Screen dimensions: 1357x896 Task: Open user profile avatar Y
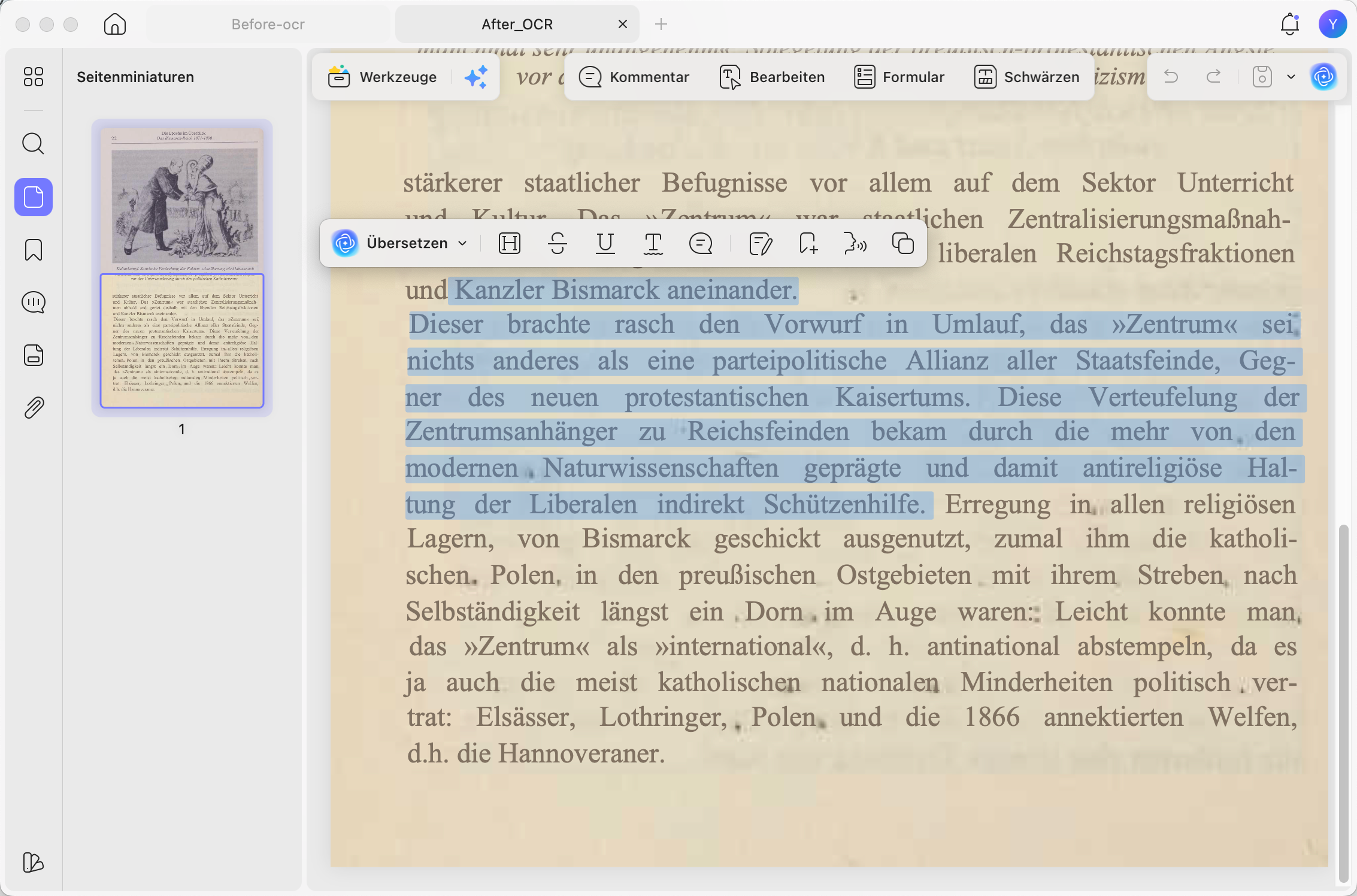click(1332, 24)
